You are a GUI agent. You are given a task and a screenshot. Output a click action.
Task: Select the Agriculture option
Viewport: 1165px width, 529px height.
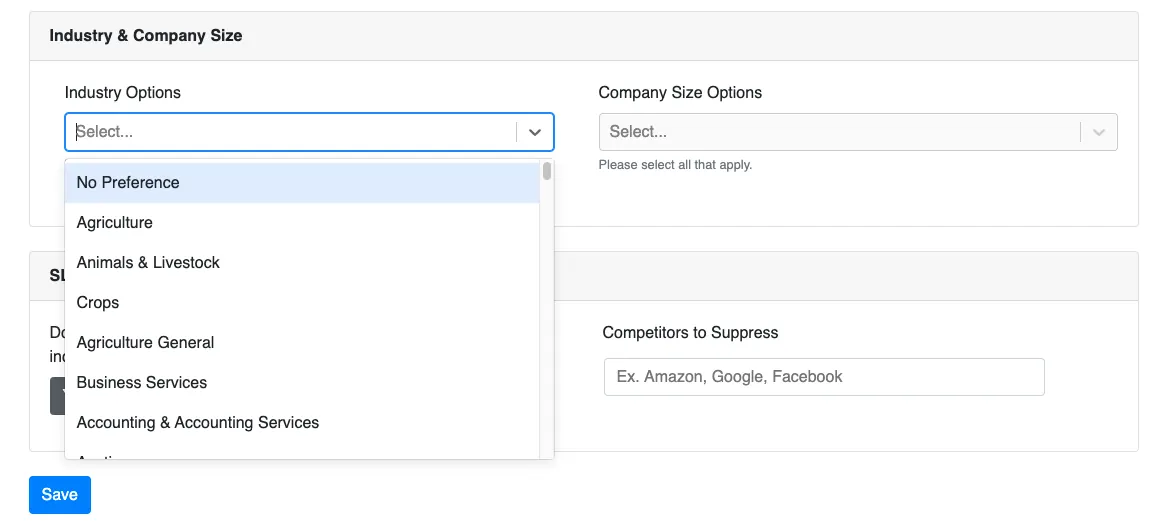(302, 223)
